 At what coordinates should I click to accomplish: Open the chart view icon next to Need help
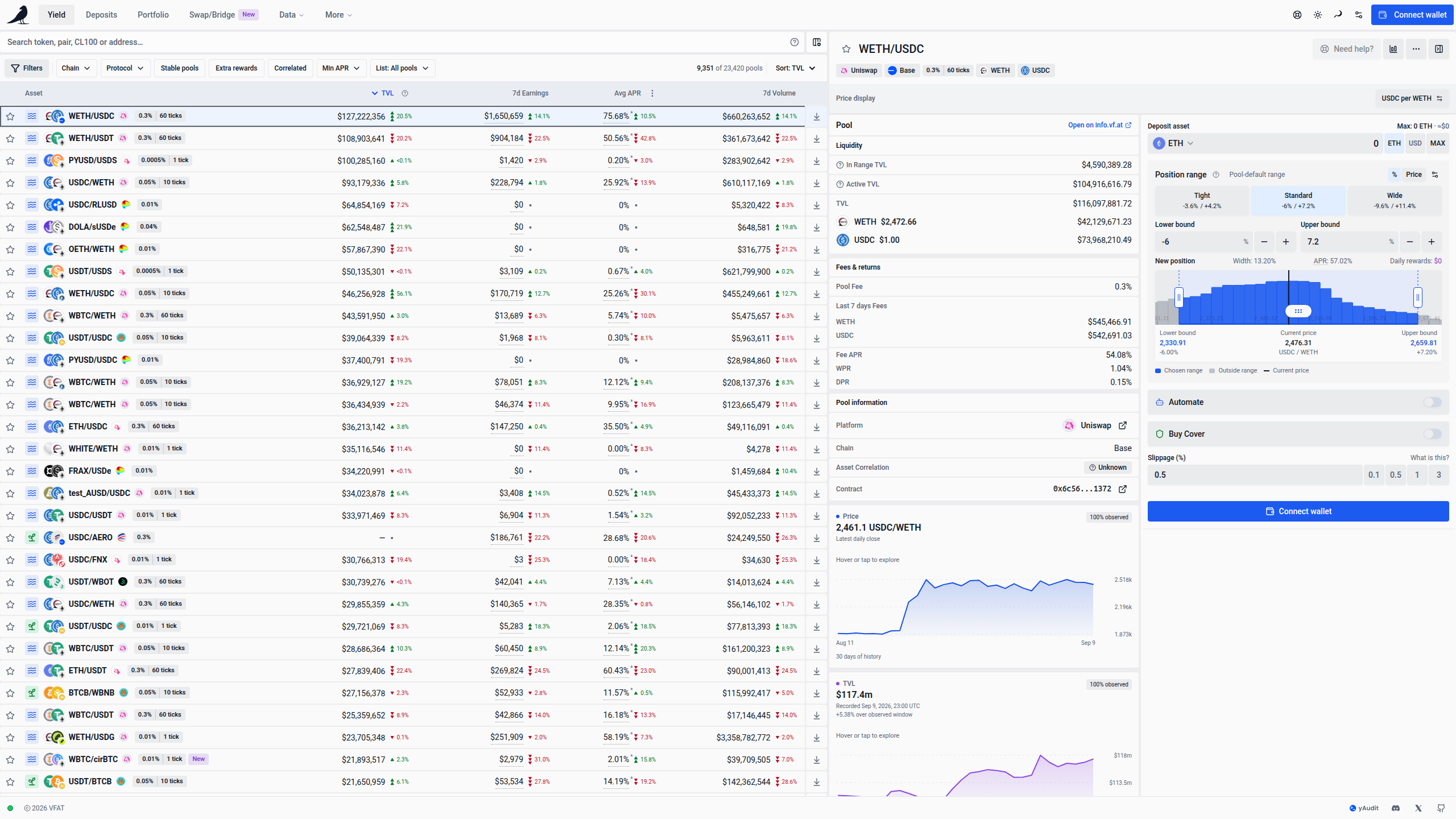(1393, 49)
